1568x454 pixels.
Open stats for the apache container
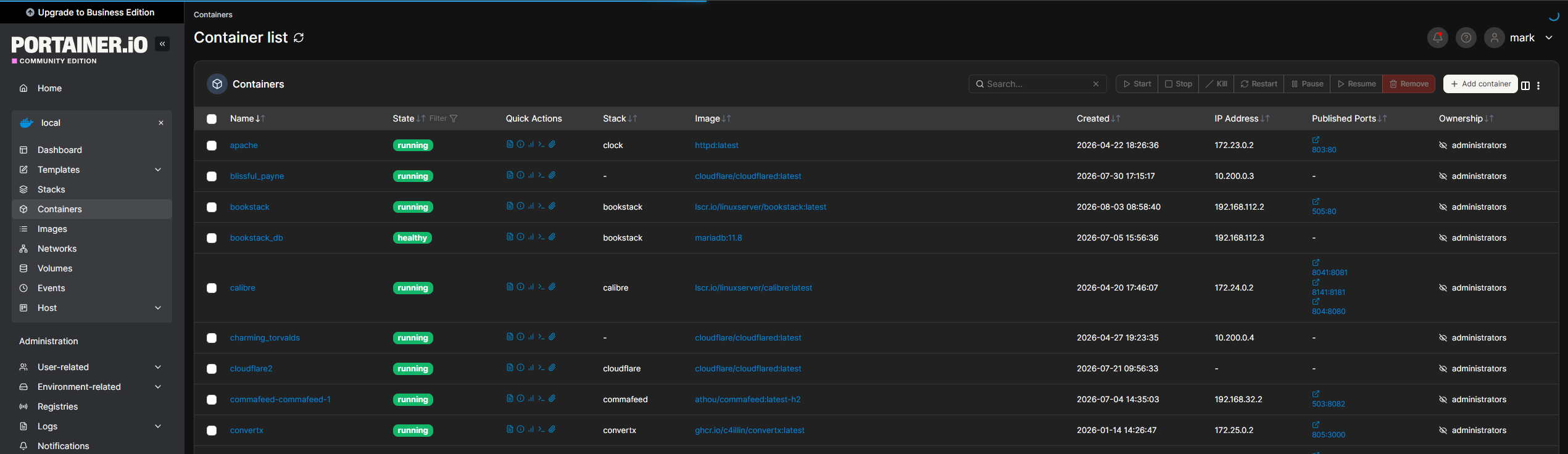pyautogui.click(x=531, y=144)
